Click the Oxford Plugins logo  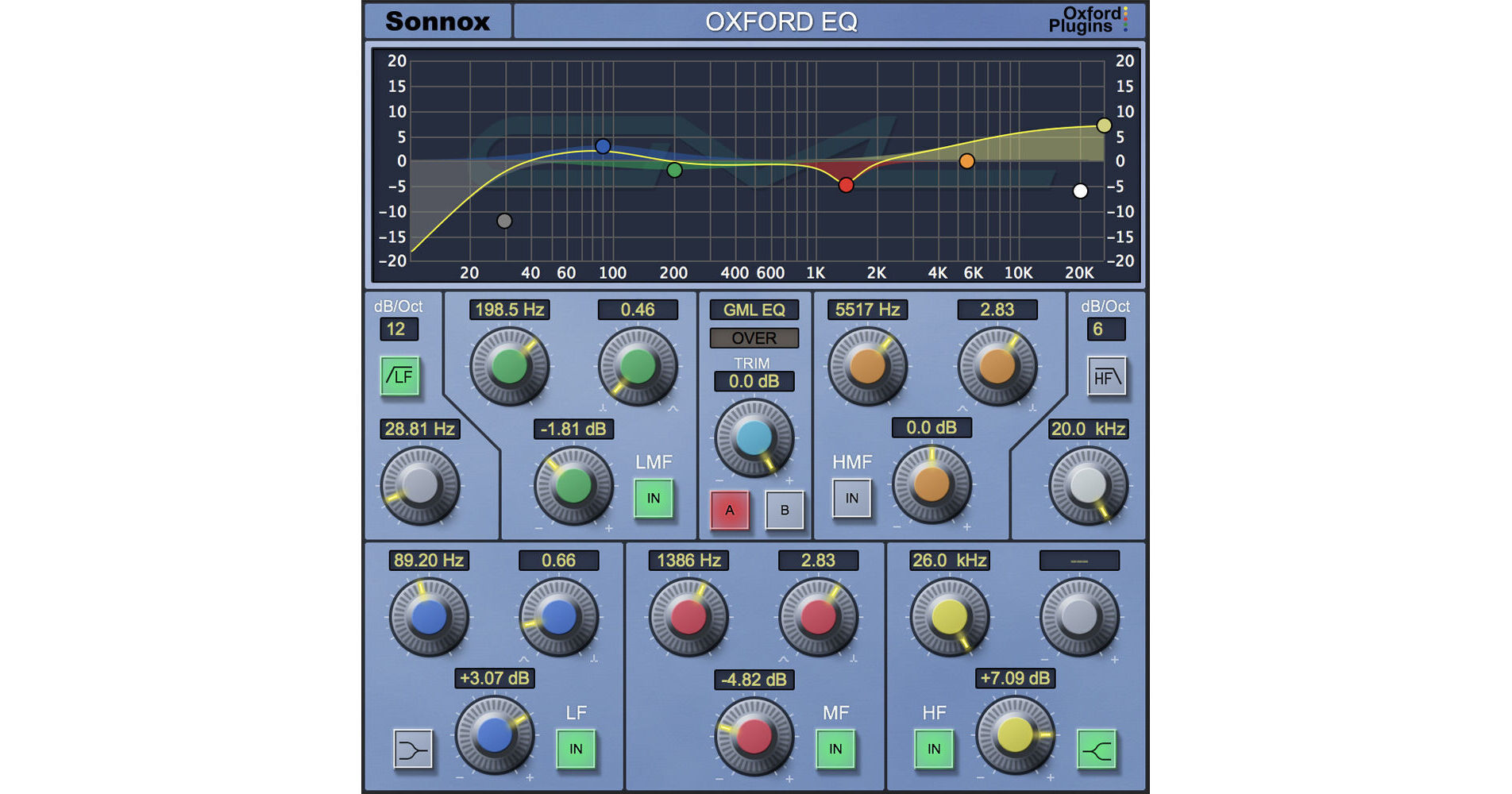[1090, 21]
